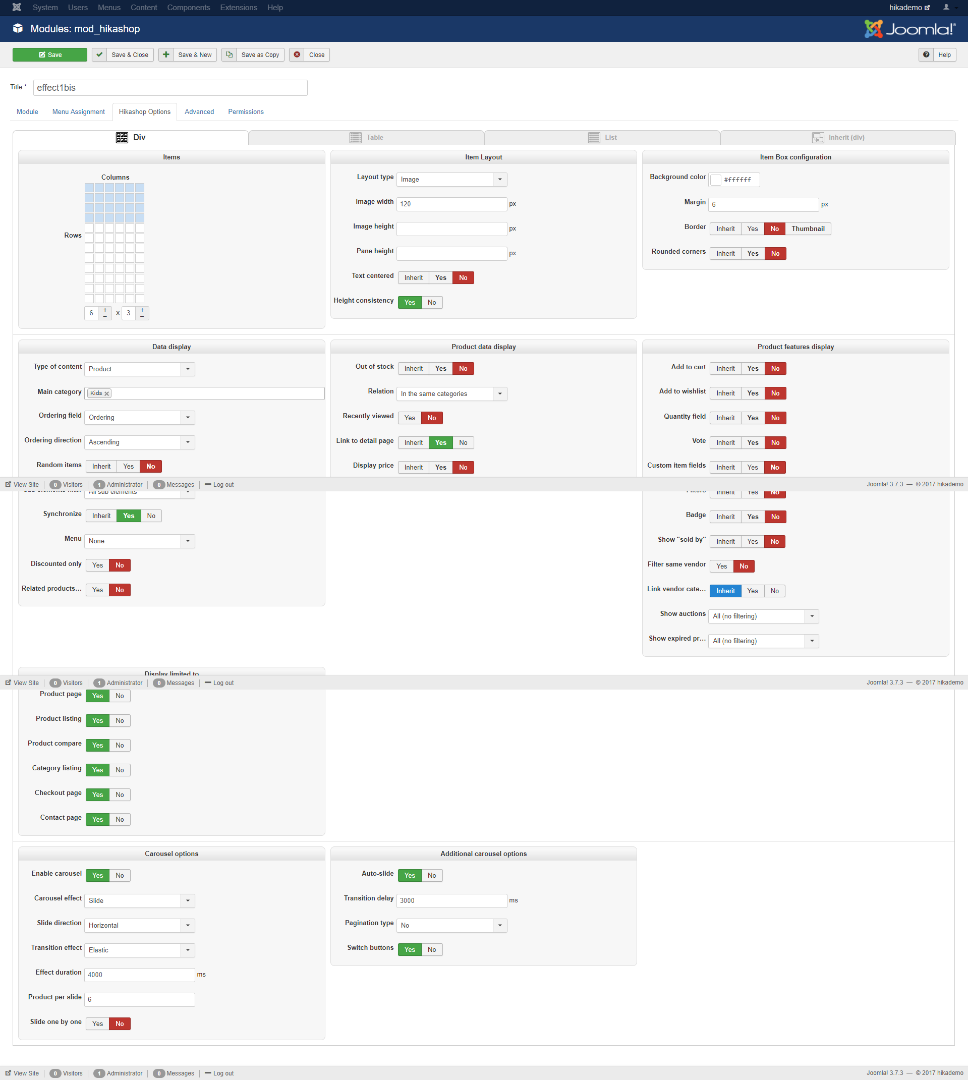The image size is (968, 1080).
Task: Open the user account icon menu
Action: point(947,8)
